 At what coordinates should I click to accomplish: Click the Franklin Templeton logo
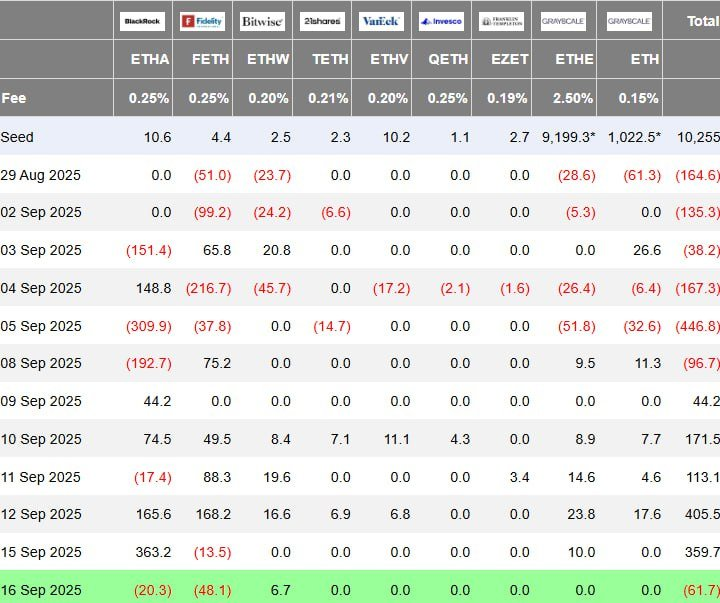(501, 21)
